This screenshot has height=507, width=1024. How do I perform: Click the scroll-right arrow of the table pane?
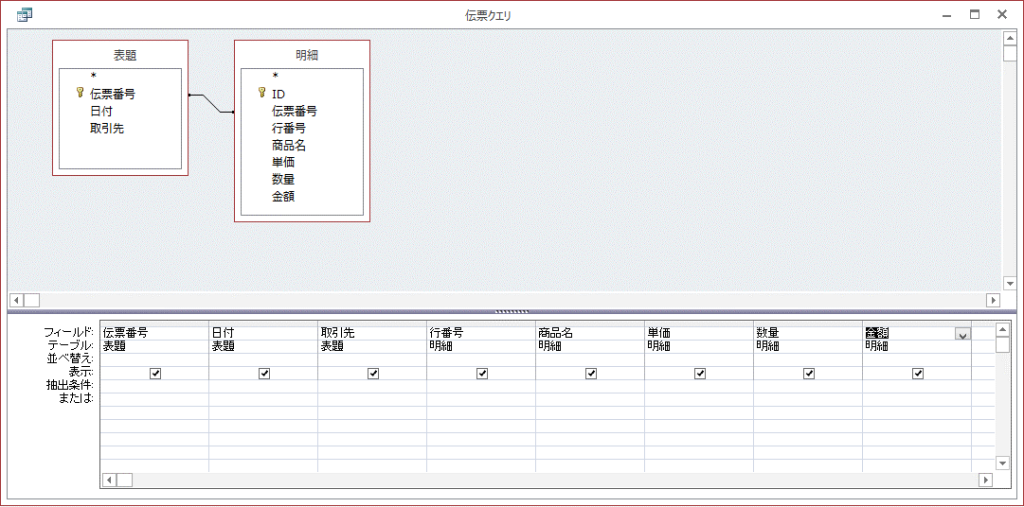coord(992,300)
